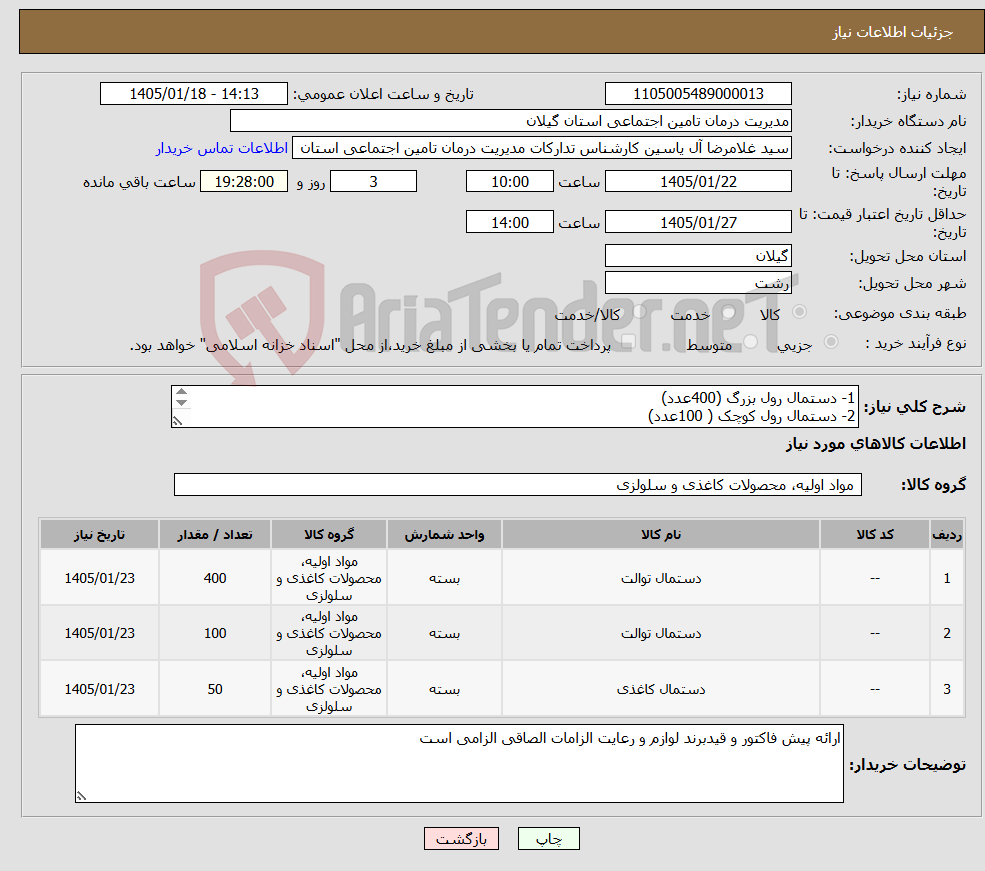Click دستمال توالت in row 1
The width and height of the screenshot is (985, 871).
tap(661, 578)
